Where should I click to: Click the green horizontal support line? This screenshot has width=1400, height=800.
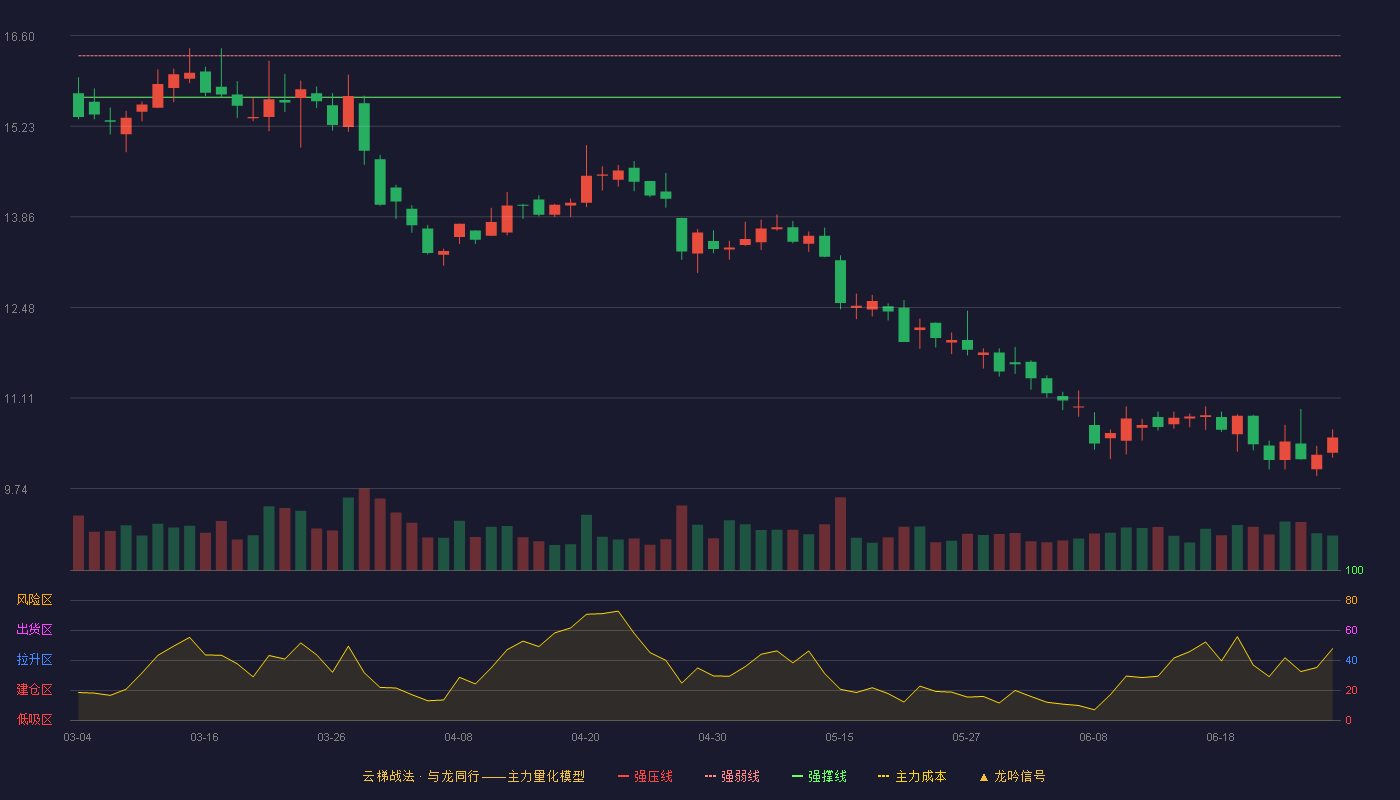click(708, 97)
